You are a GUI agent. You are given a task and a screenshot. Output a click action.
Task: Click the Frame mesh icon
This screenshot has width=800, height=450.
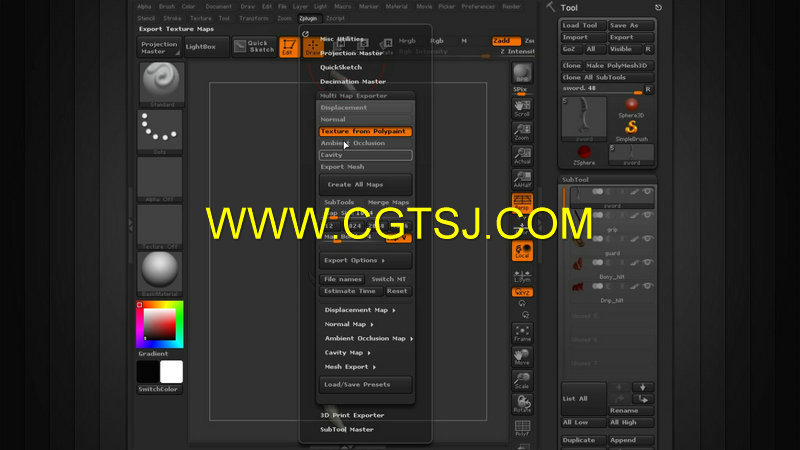pos(522,333)
